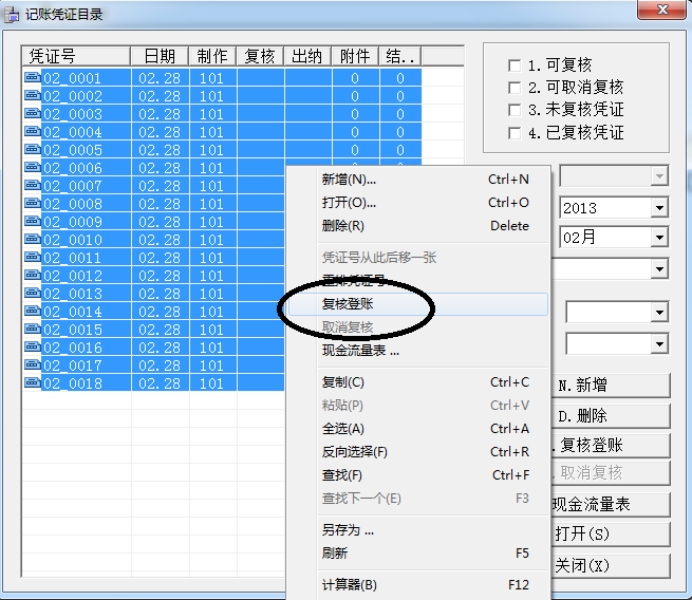This screenshot has width=692, height=600.
Task: Choose 反向选择(F) menu entry
Action: click(418, 452)
